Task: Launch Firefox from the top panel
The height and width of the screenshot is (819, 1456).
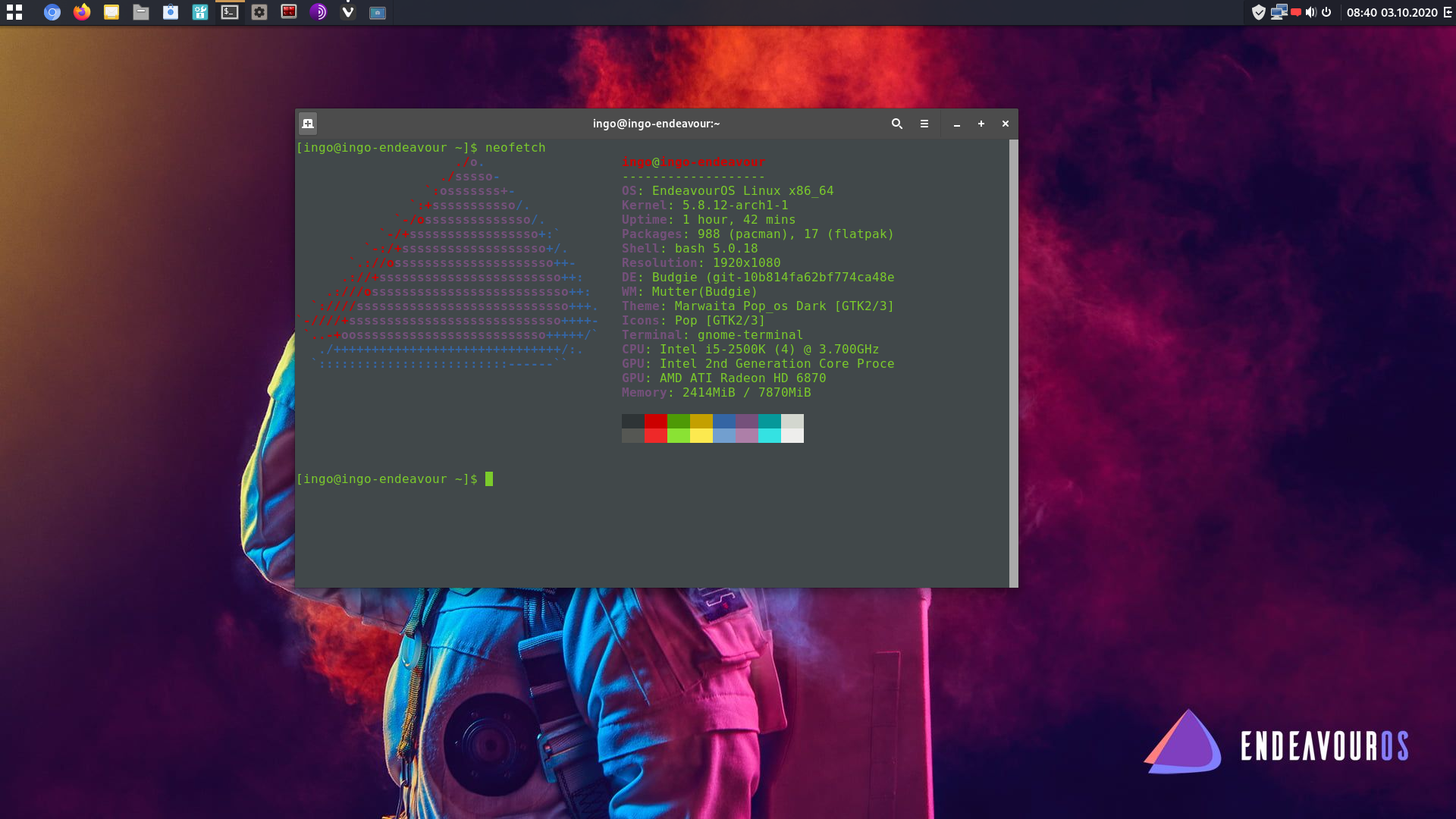Action: [82, 12]
